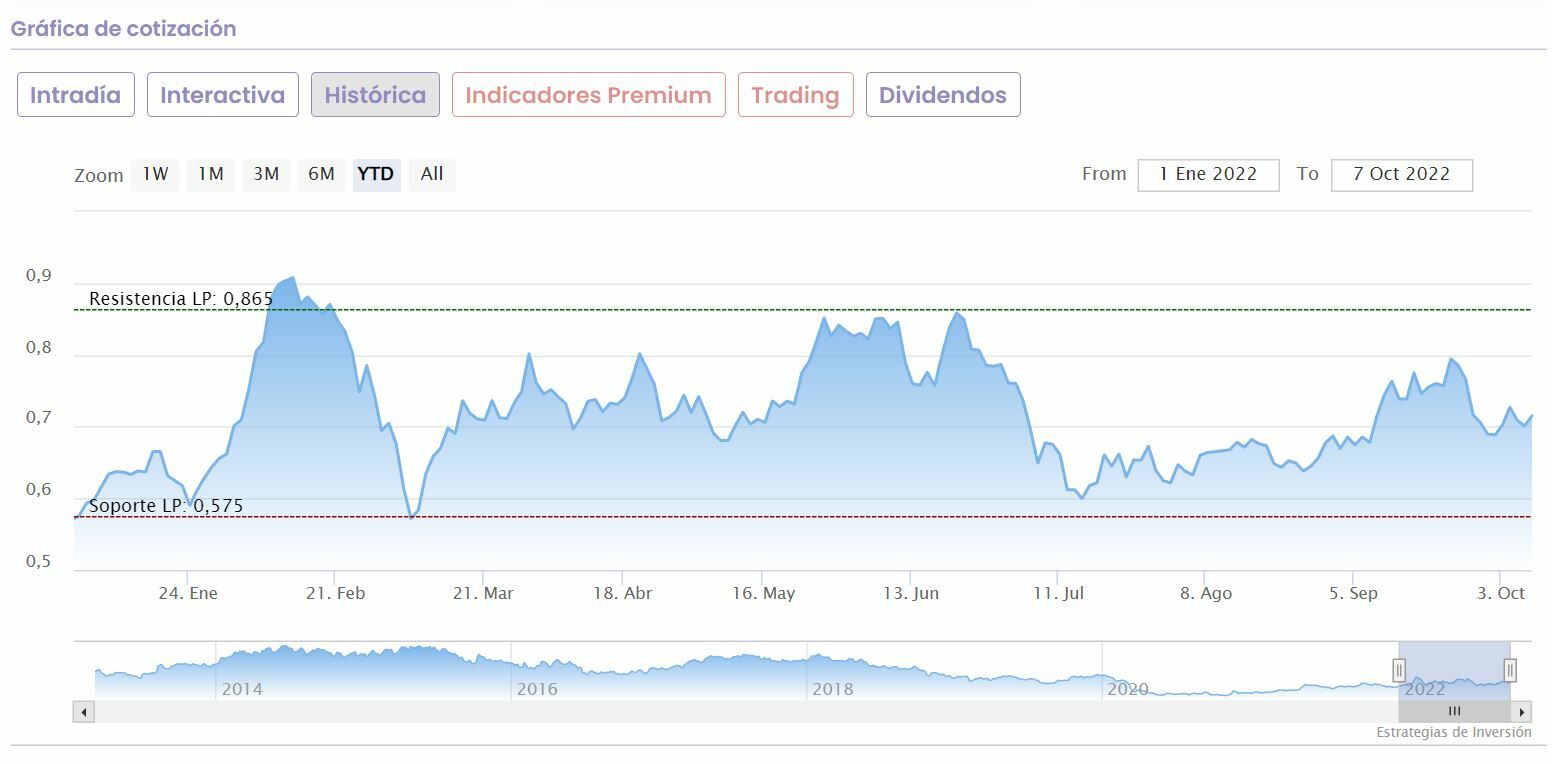The image size is (1552, 764).
Task: Show the Dividendos tab
Action: pyautogui.click(x=942, y=95)
